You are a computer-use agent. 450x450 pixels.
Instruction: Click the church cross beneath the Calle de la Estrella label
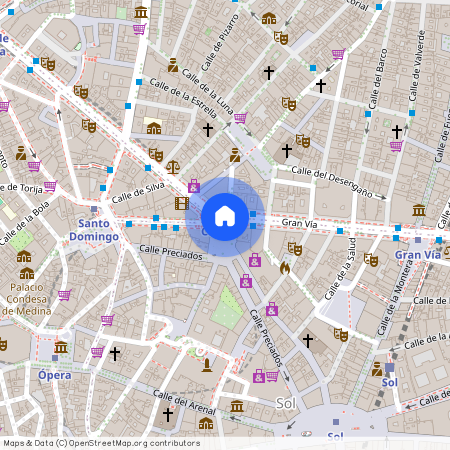click(x=208, y=130)
